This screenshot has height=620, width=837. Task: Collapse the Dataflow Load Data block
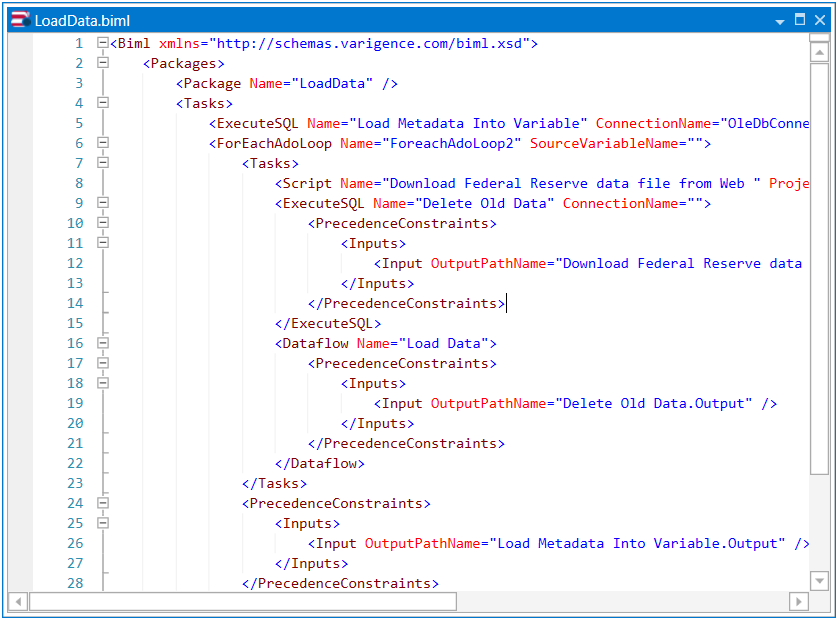(102, 343)
